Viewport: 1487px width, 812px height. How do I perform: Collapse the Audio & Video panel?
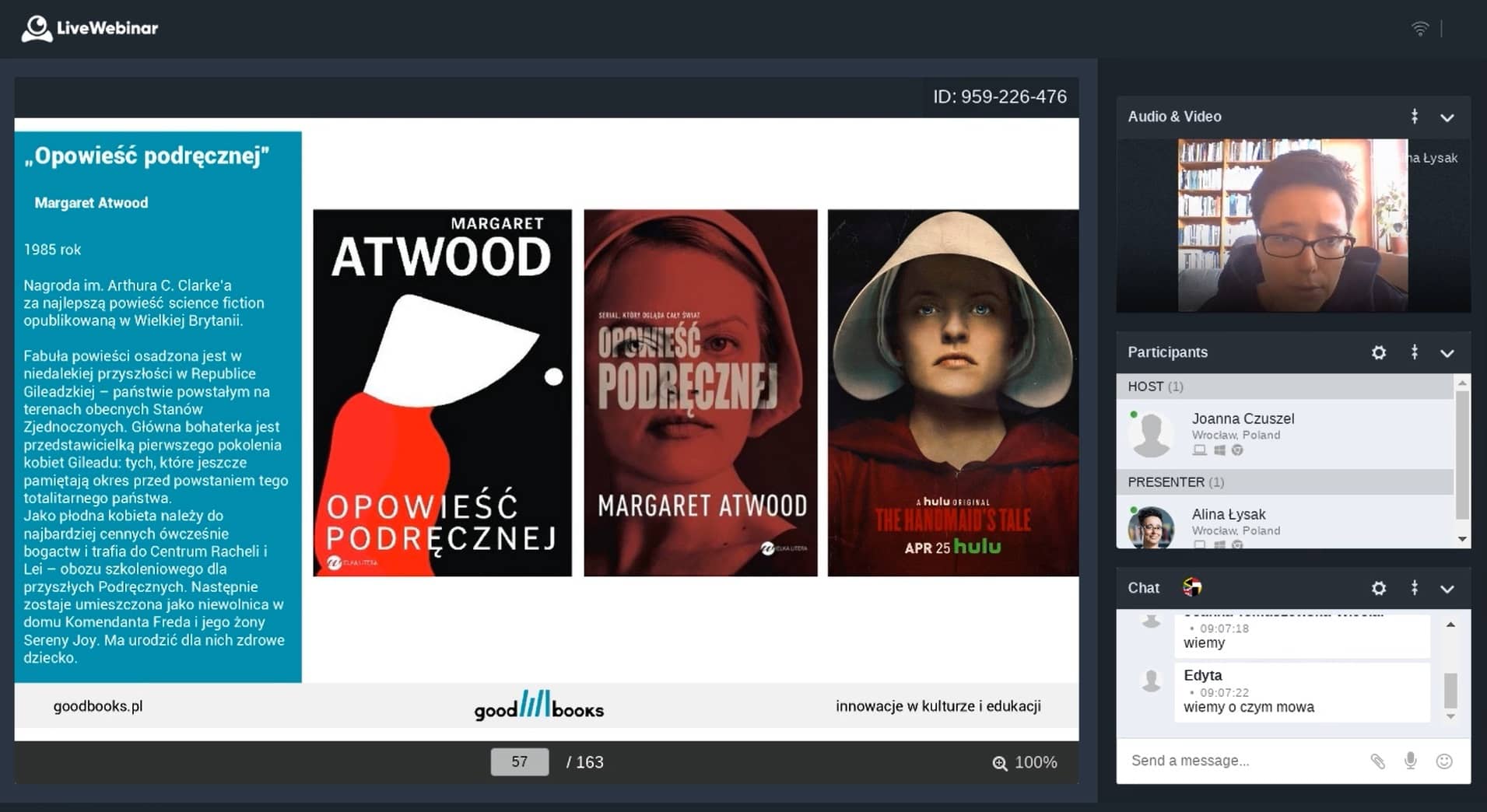coord(1447,117)
